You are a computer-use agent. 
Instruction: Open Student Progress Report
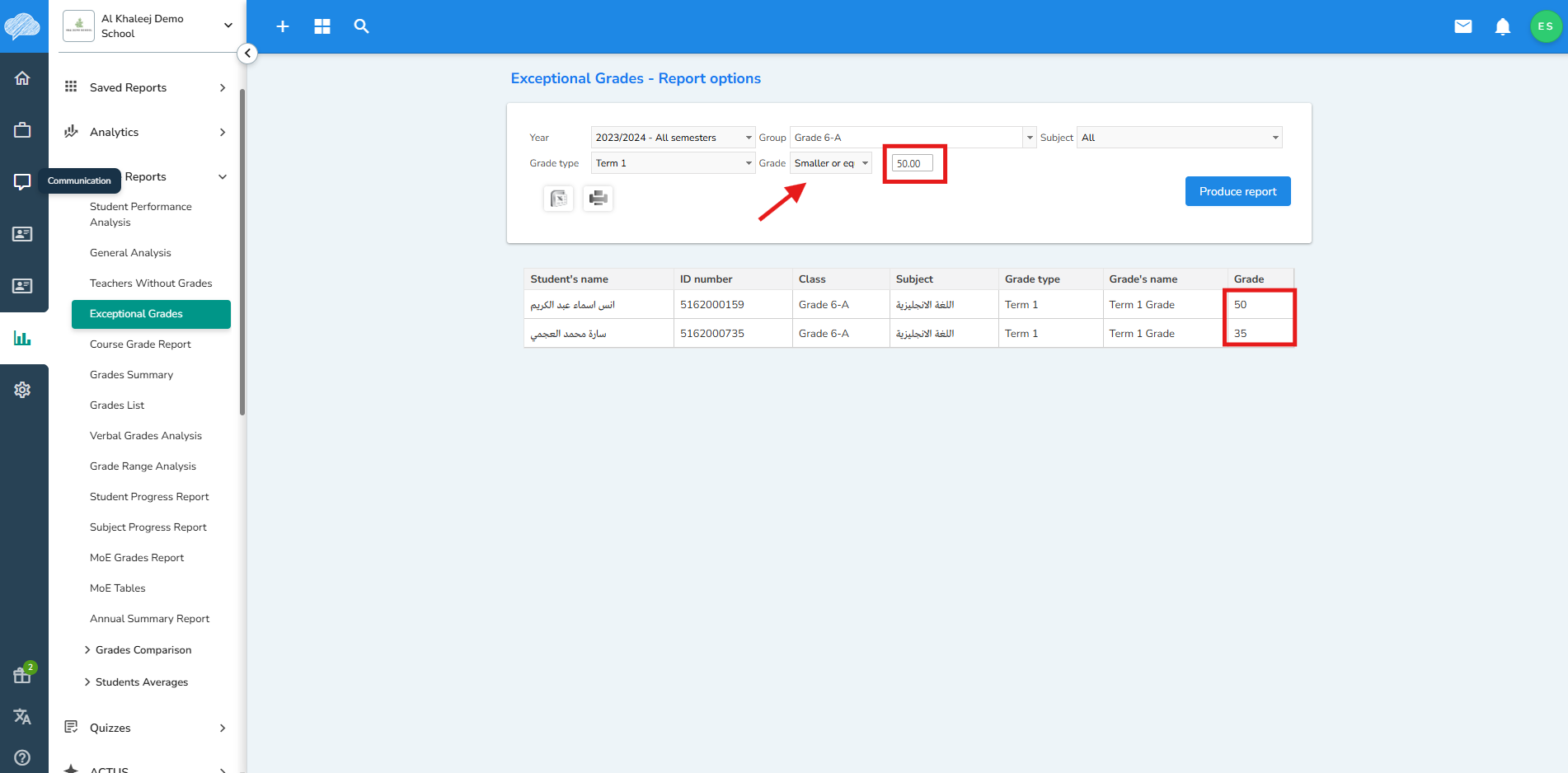pyautogui.click(x=149, y=497)
